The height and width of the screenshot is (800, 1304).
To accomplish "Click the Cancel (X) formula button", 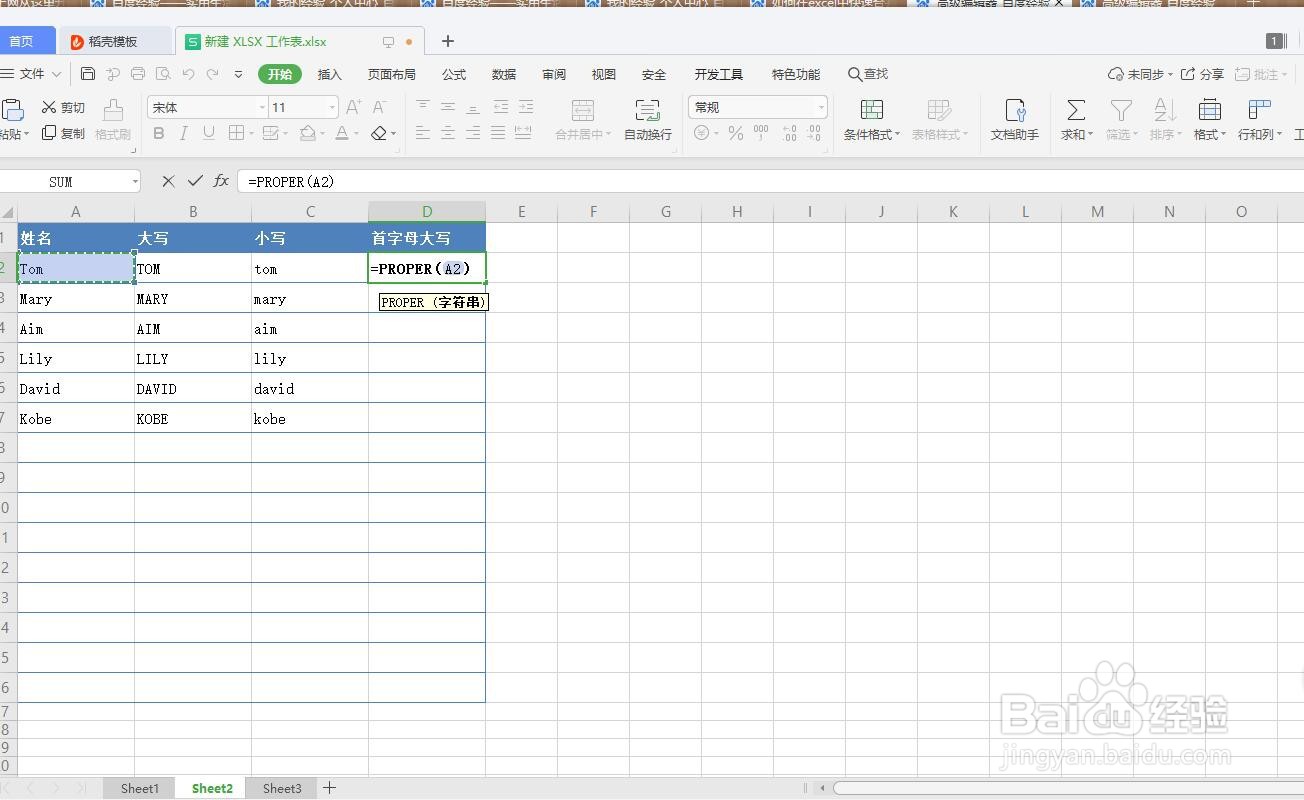I will pyautogui.click(x=168, y=181).
